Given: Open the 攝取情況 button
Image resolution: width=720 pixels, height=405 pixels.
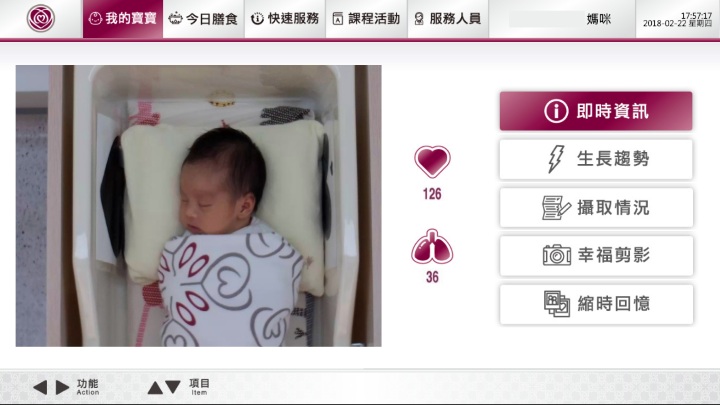Looking at the screenshot, I should [596, 208].
